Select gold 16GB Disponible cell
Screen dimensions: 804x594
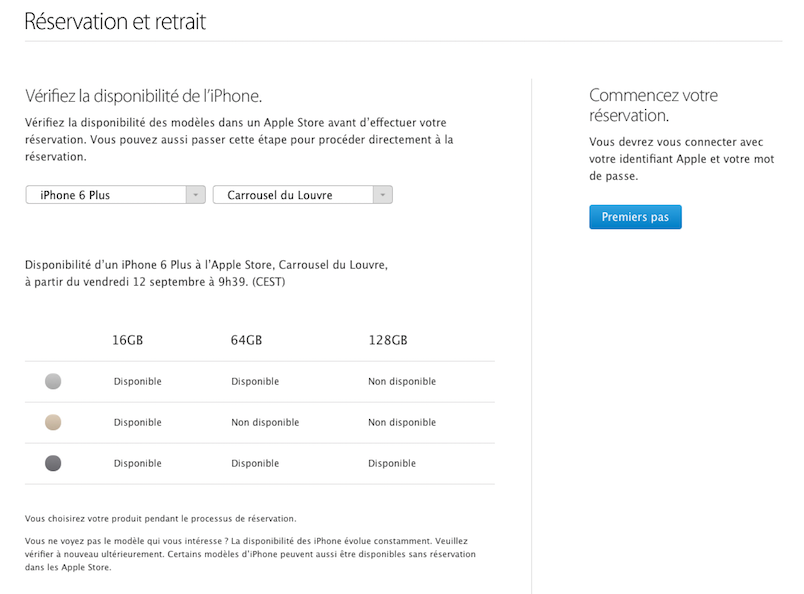(138, 423)
